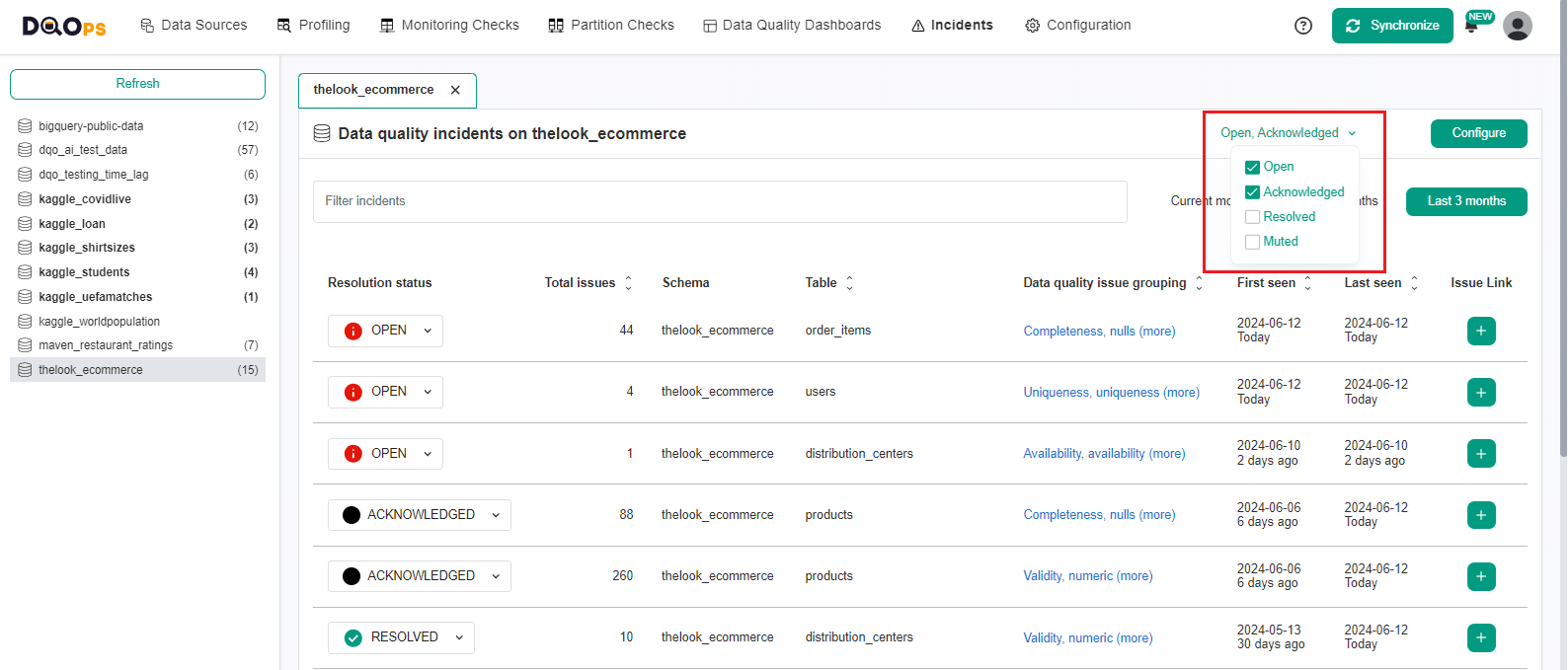Select thelook_ecommerce in the sidebar
Viewport: 1568px width, 670px height.
point(137,370)
